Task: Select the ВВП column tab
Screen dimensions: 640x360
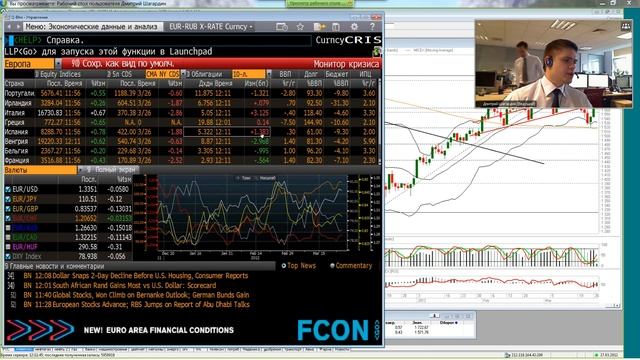Action: pyautogui.click(x=286, y=74)
